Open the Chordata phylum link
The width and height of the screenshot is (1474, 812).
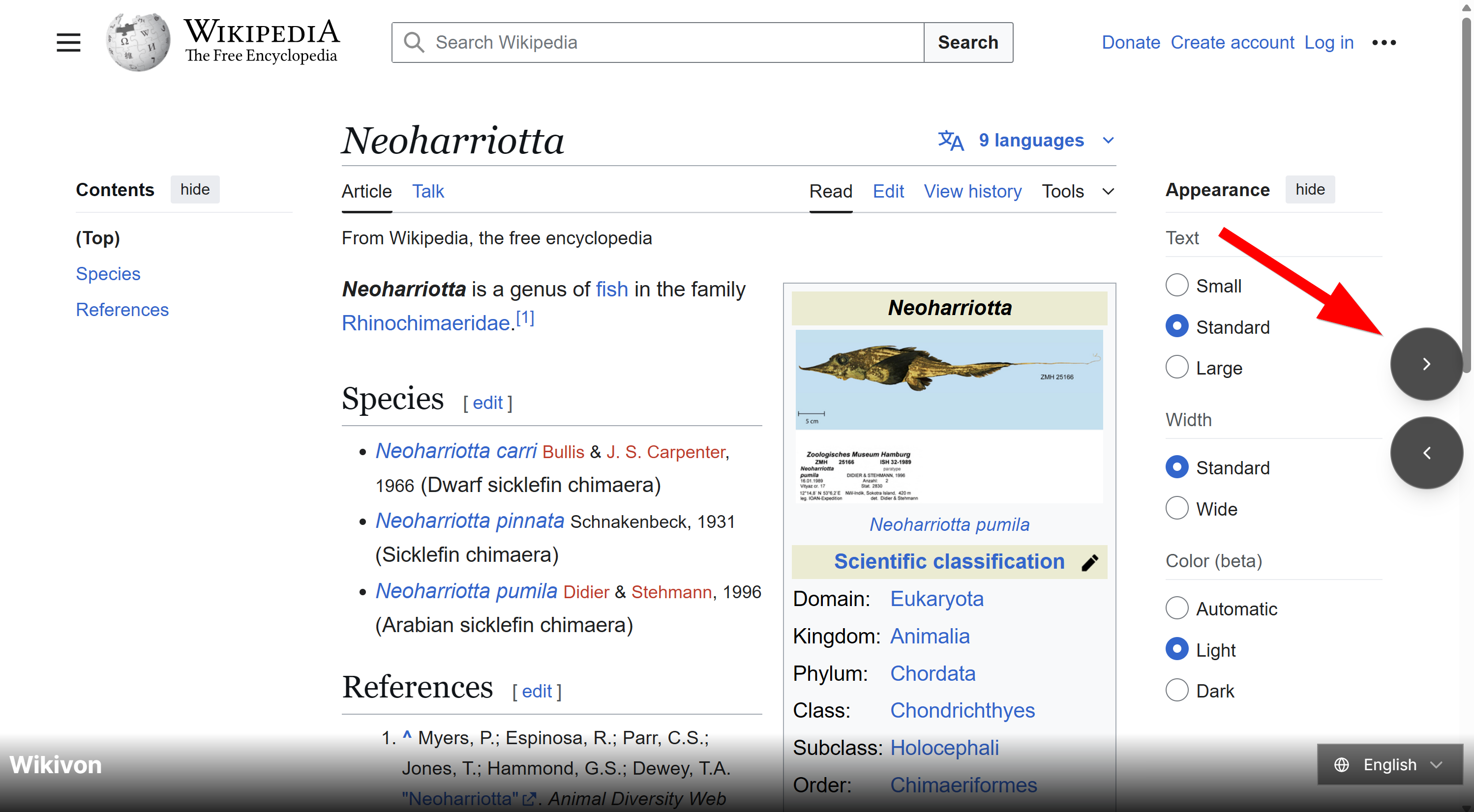click(933, 673)
